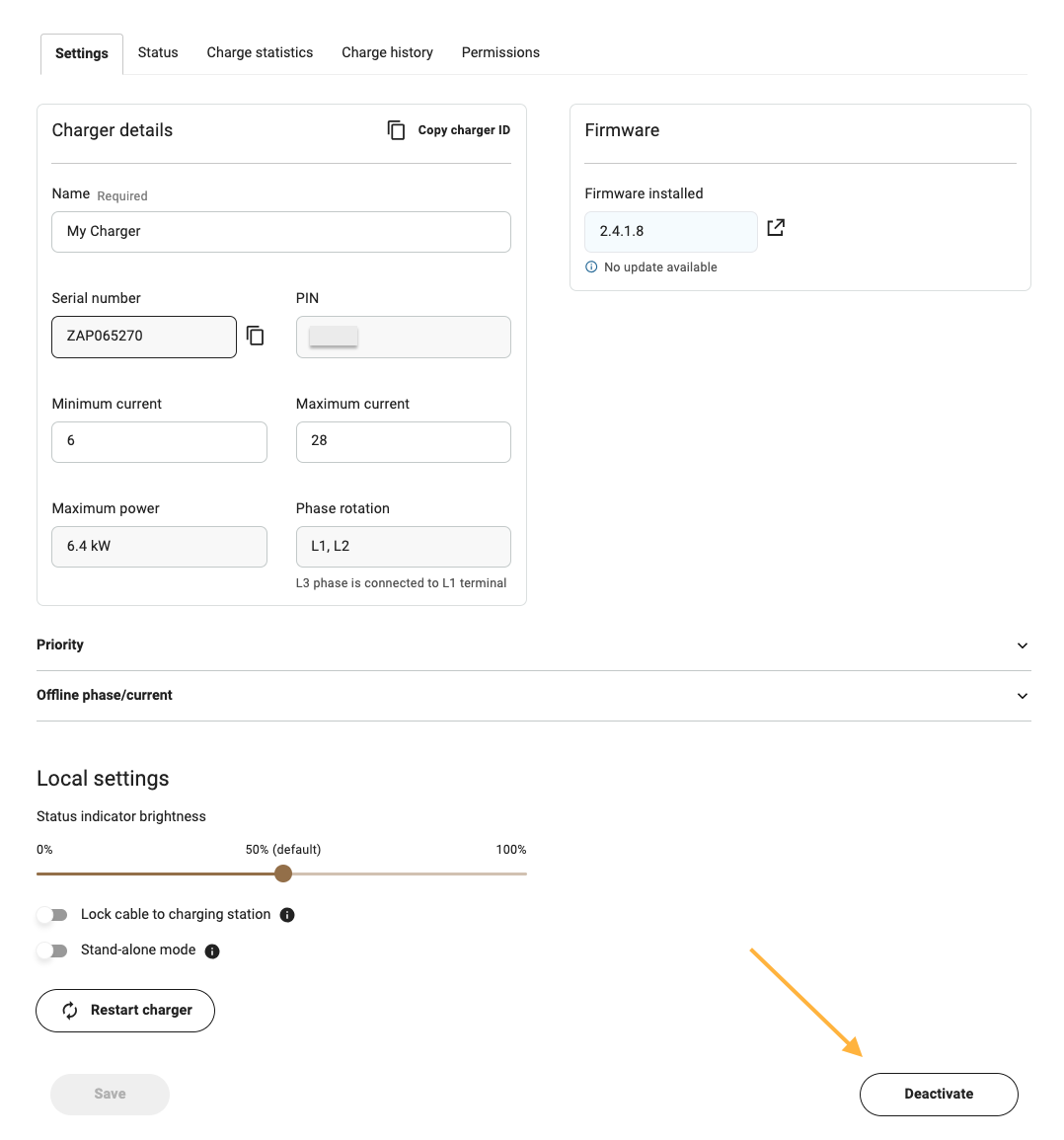Expand the Priority section
Image resolution: width=1064 pixels, height=1140 pixels.
[1022, 646]
